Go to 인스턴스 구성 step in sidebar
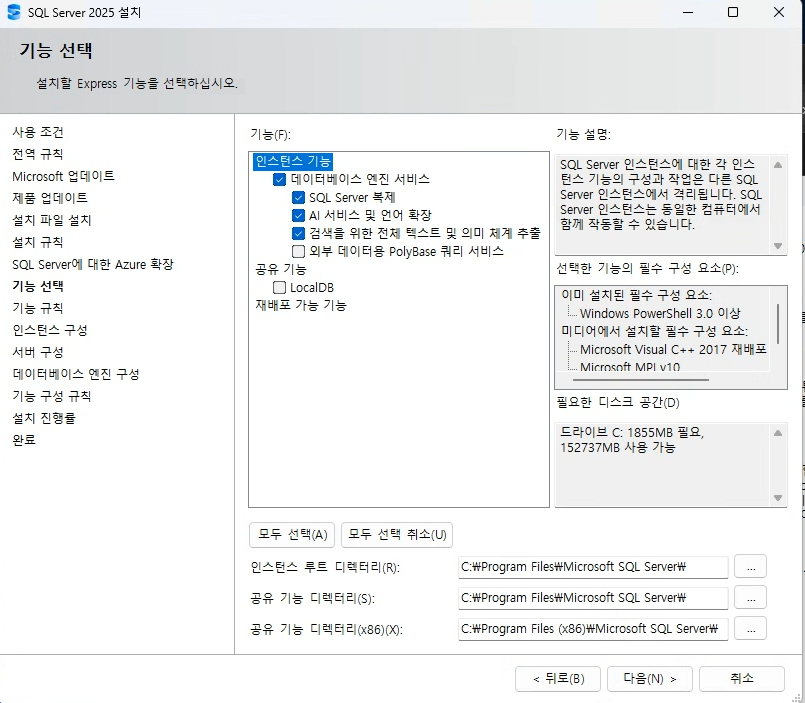 click(x=50, y=330)
